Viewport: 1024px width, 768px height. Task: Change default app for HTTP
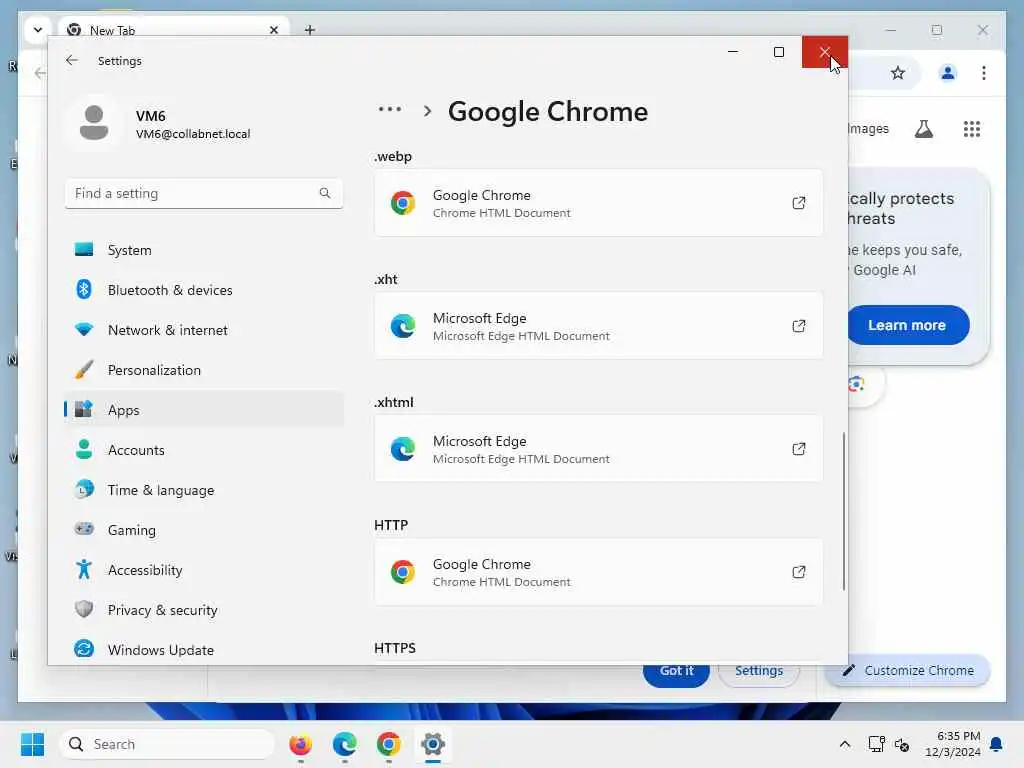click(x=598, y=572)
